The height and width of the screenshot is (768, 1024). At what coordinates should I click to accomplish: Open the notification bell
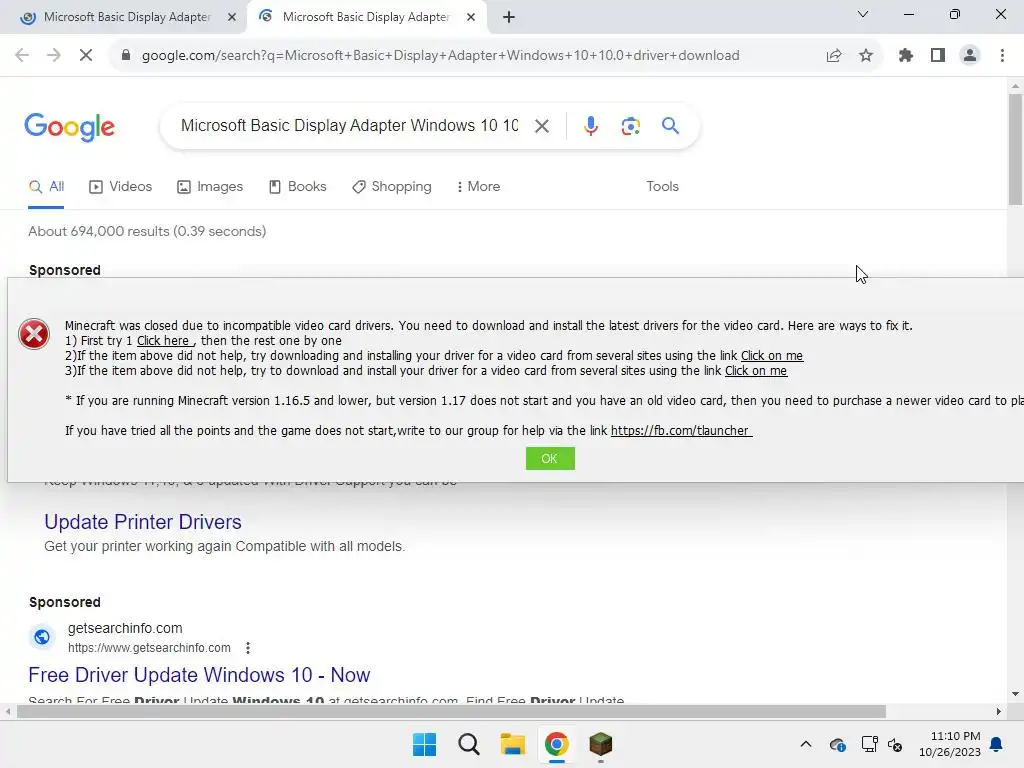tap(997, 744)
